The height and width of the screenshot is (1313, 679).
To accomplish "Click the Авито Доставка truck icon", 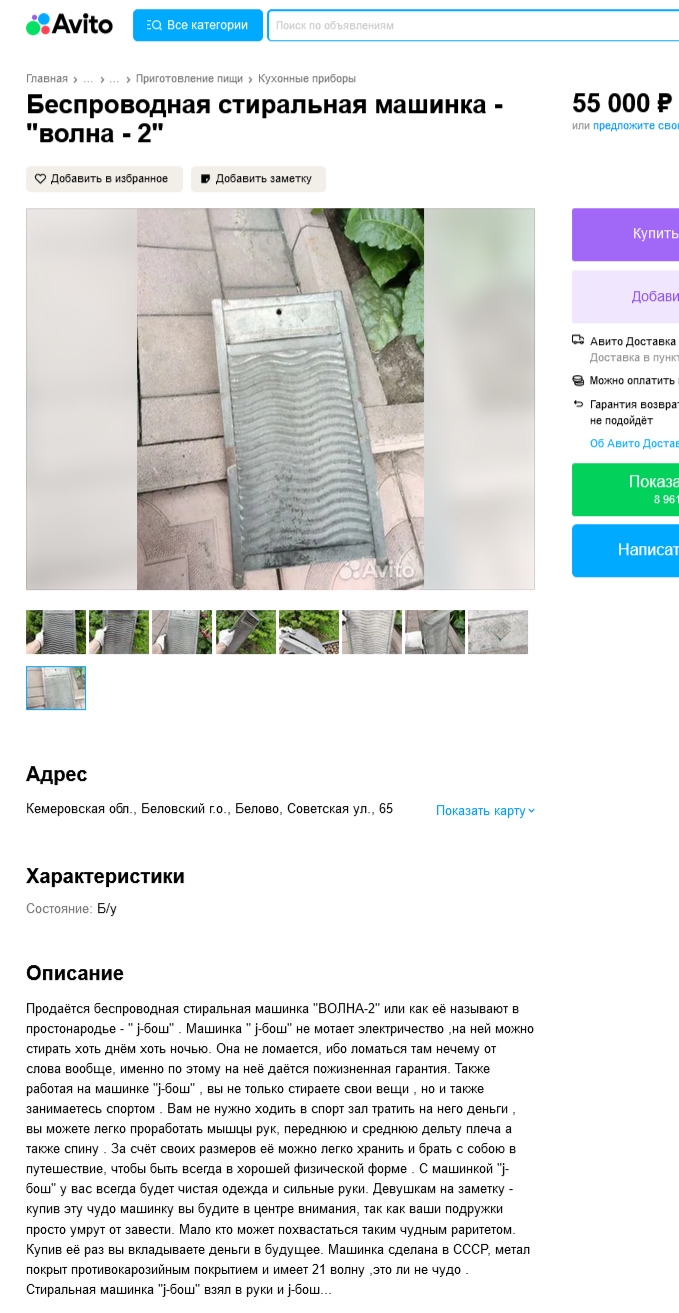I will (578, 341).
